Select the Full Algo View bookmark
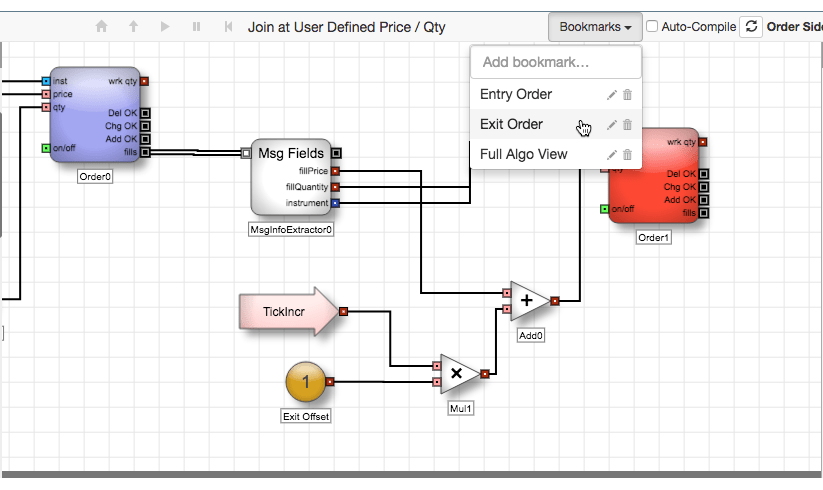 point(523,154)
